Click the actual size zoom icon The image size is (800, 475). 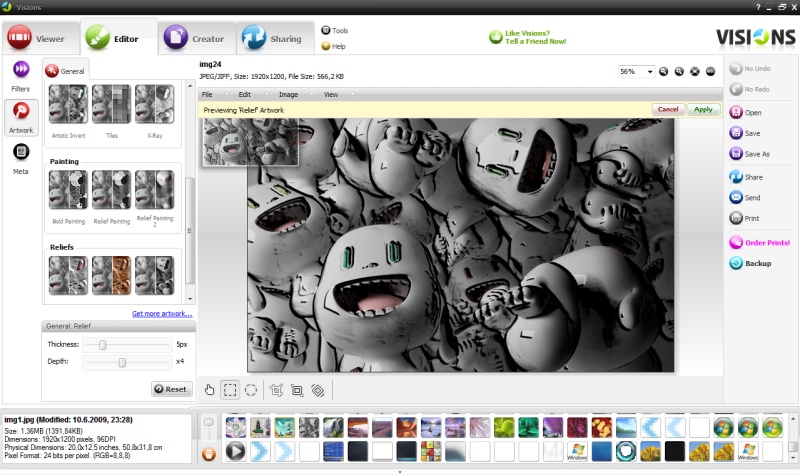[711, 71]
